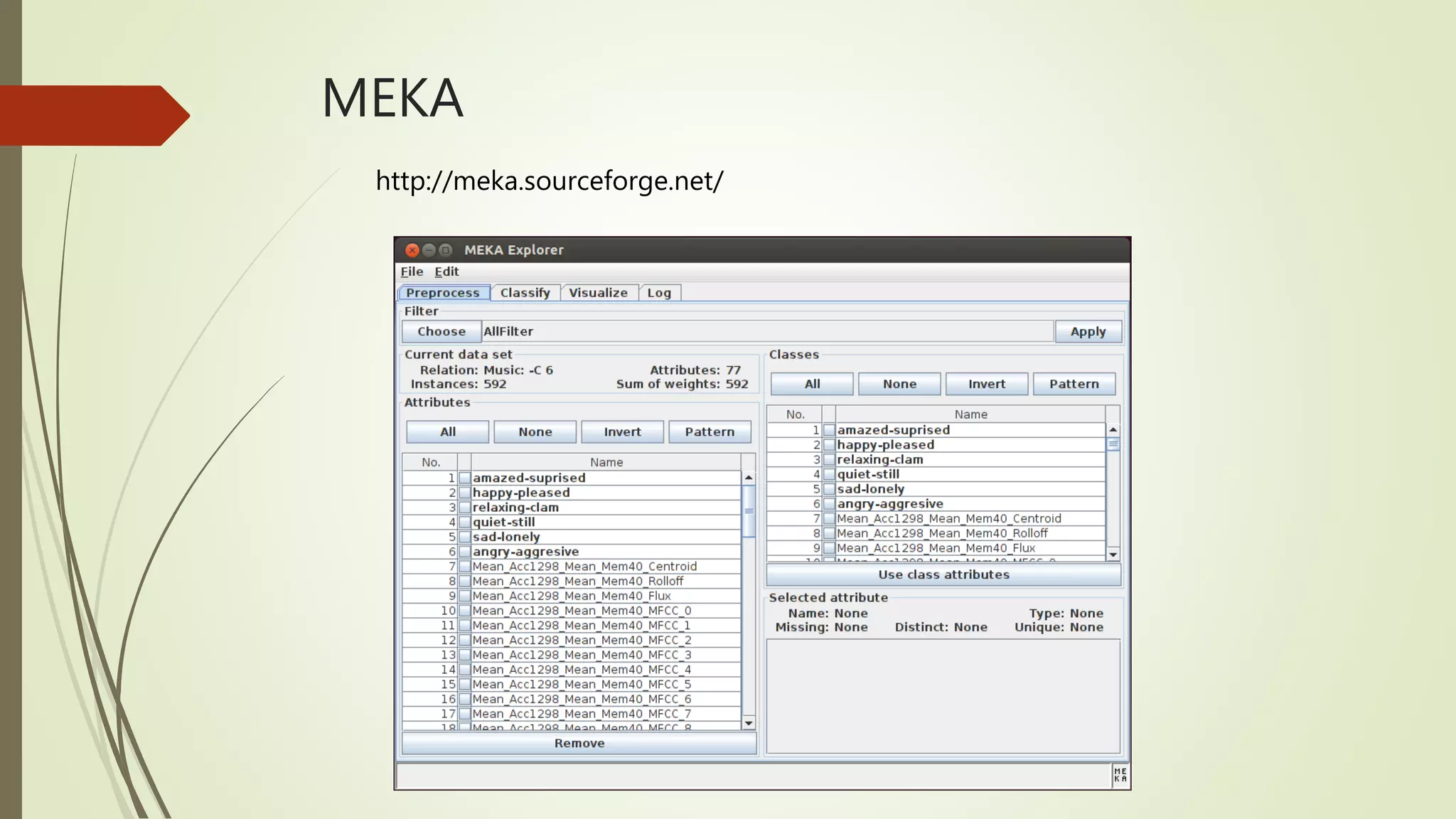Check sad-lonely in Attributes list
This screenshot has height=819, width=1456.
[x=465, y=537]
